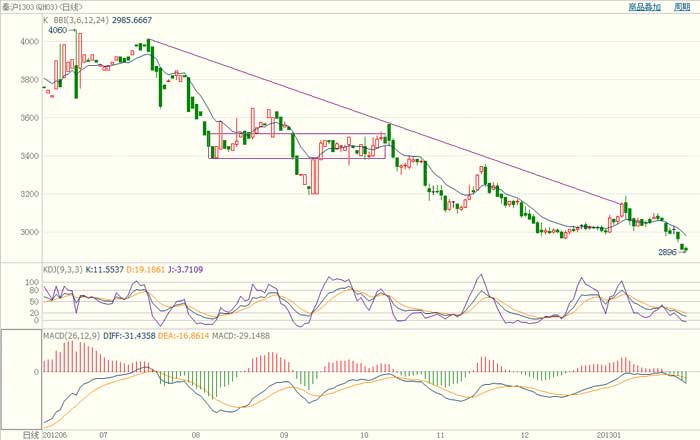
Task: Click the 2896 low price marker
Action: (x=667, y=253)
